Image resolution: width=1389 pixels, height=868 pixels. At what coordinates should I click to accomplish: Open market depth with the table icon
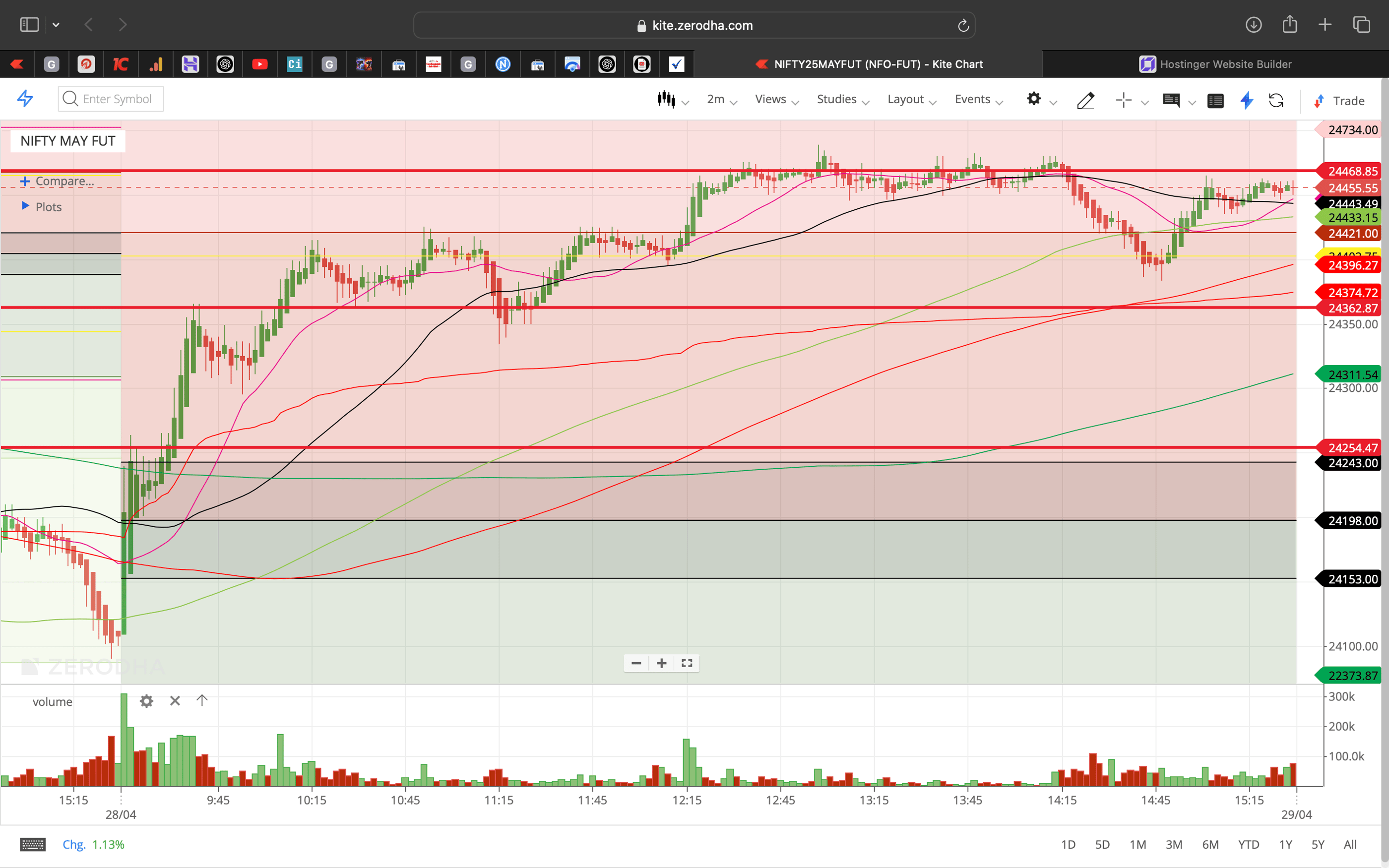click(x=1216, y=101)
